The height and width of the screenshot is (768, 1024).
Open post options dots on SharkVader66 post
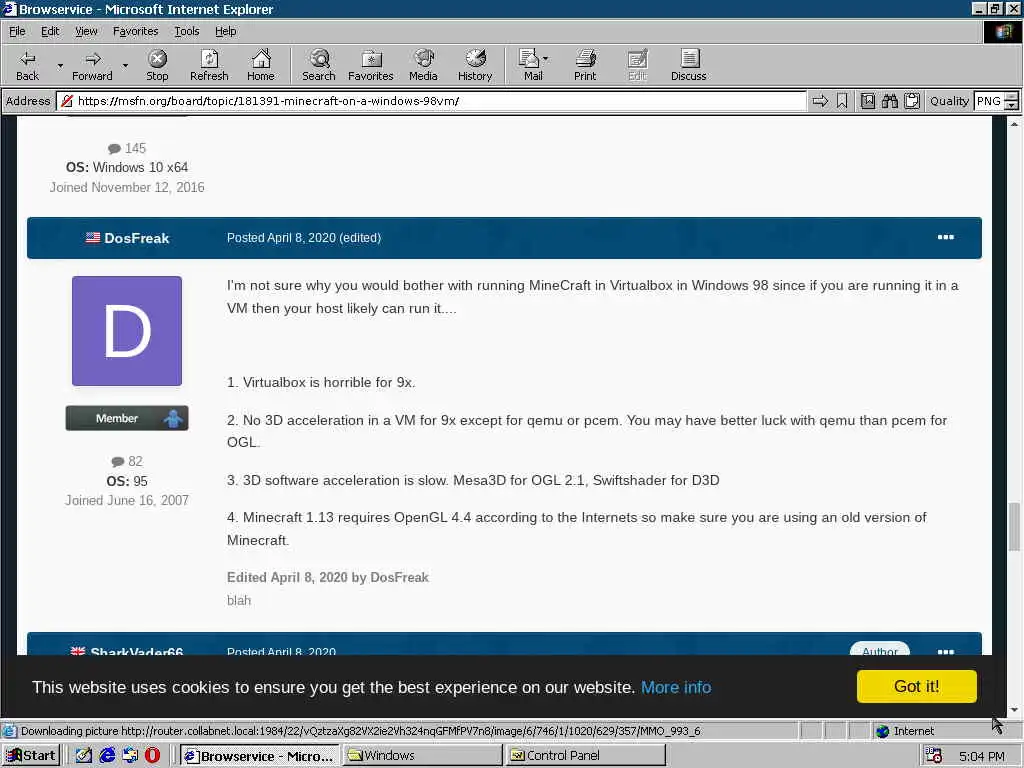point(945,650)
